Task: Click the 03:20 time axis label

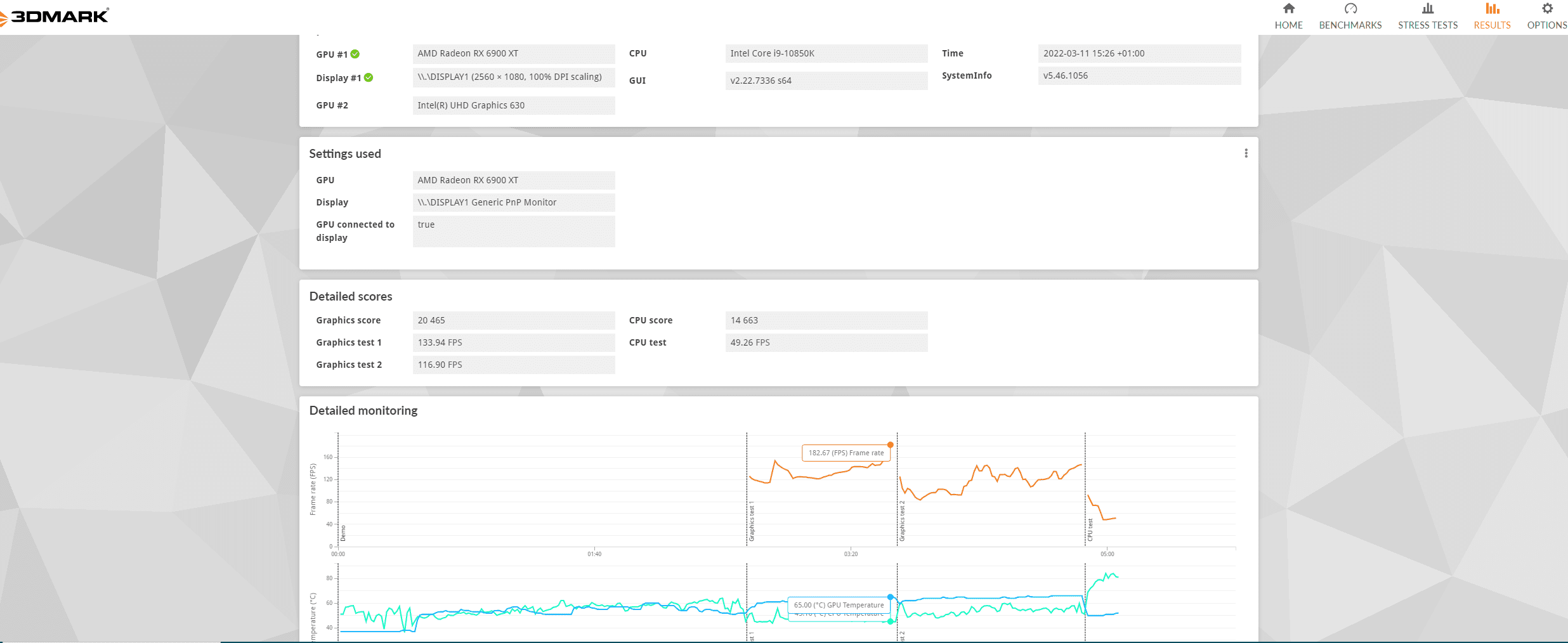Action: point(851,554)
